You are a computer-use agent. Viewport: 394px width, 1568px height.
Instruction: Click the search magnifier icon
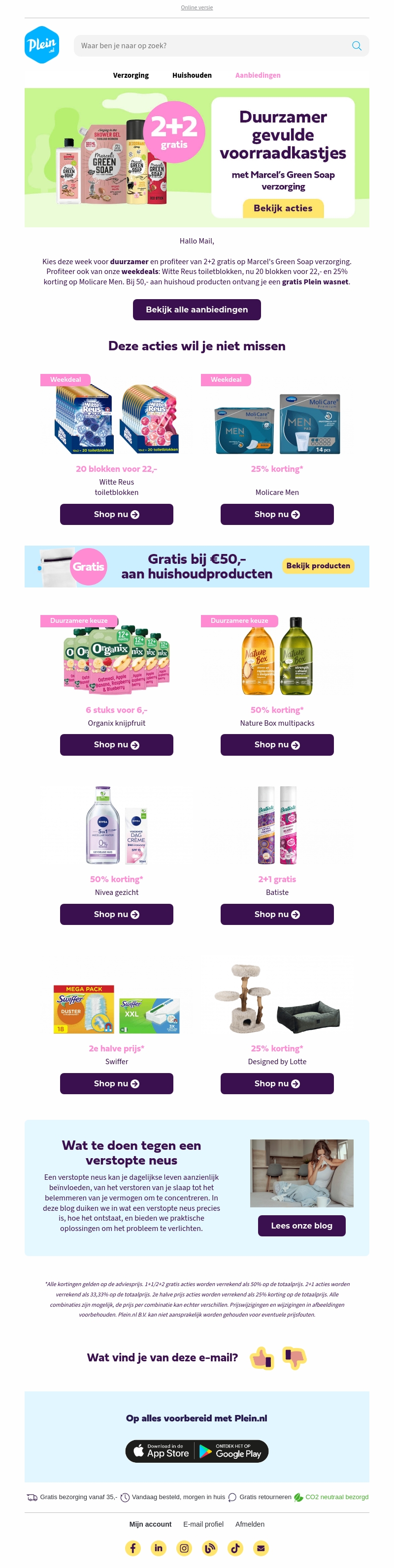[x=357, y=46]
